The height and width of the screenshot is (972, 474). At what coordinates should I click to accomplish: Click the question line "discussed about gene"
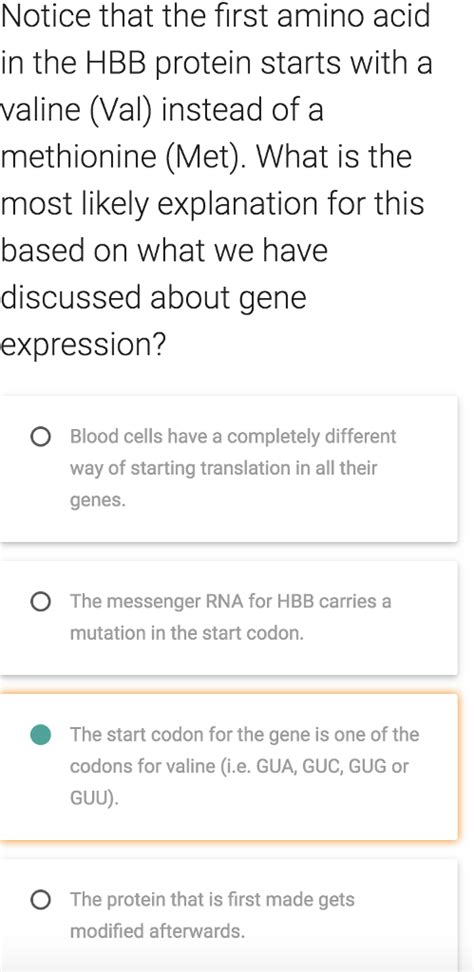click(x=154, y=299)
